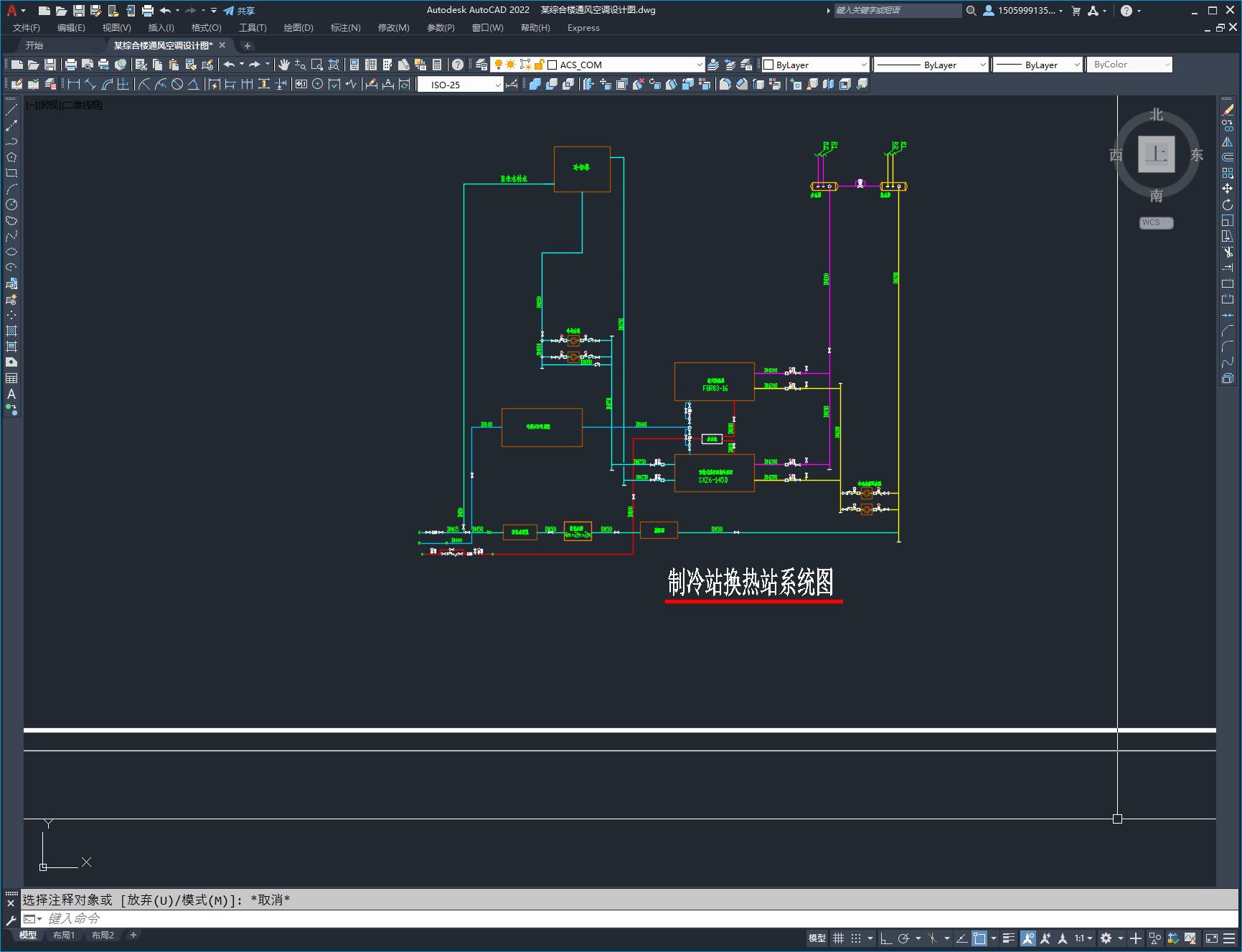Switch to the 布局1 layout tab
Screen dimensions: 1242x952
coord(63,935)
